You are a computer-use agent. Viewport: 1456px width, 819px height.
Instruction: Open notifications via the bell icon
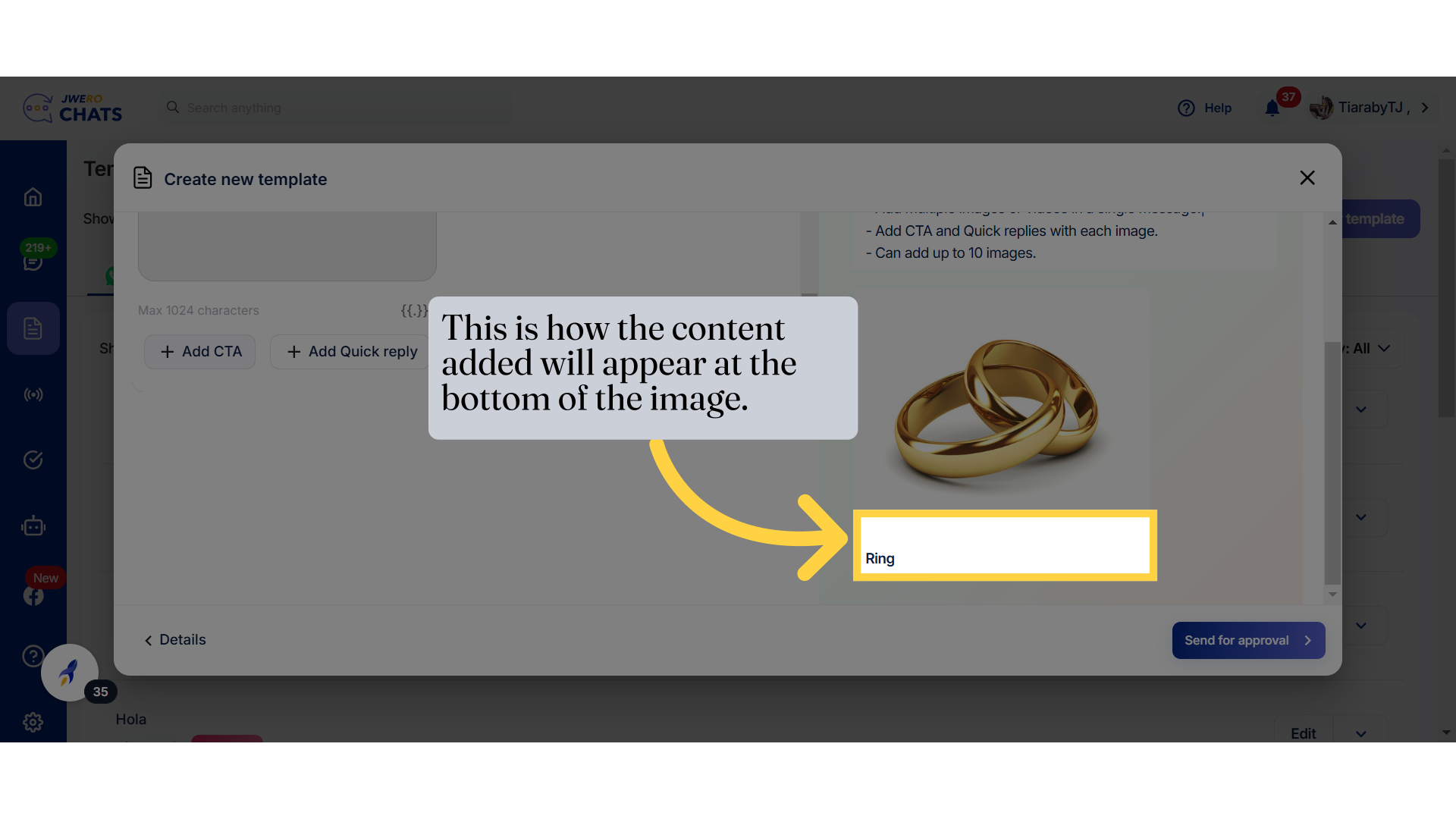tap(1271, 108)
